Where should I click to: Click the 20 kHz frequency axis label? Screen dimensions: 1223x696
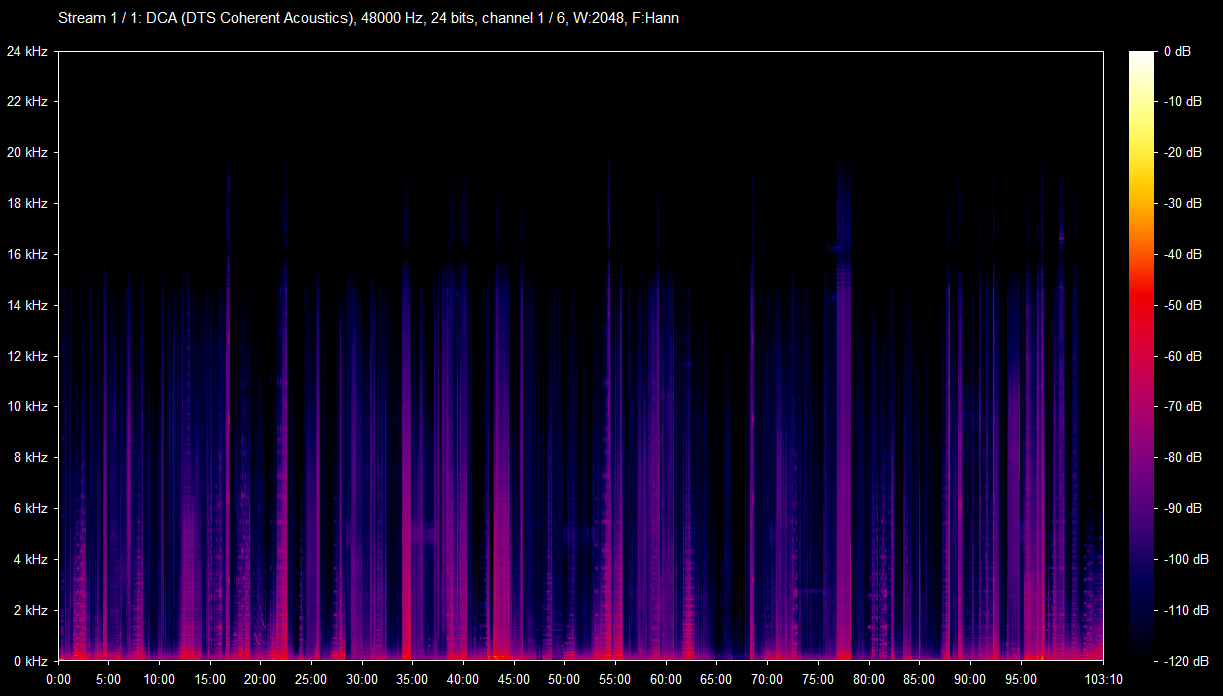27,153
